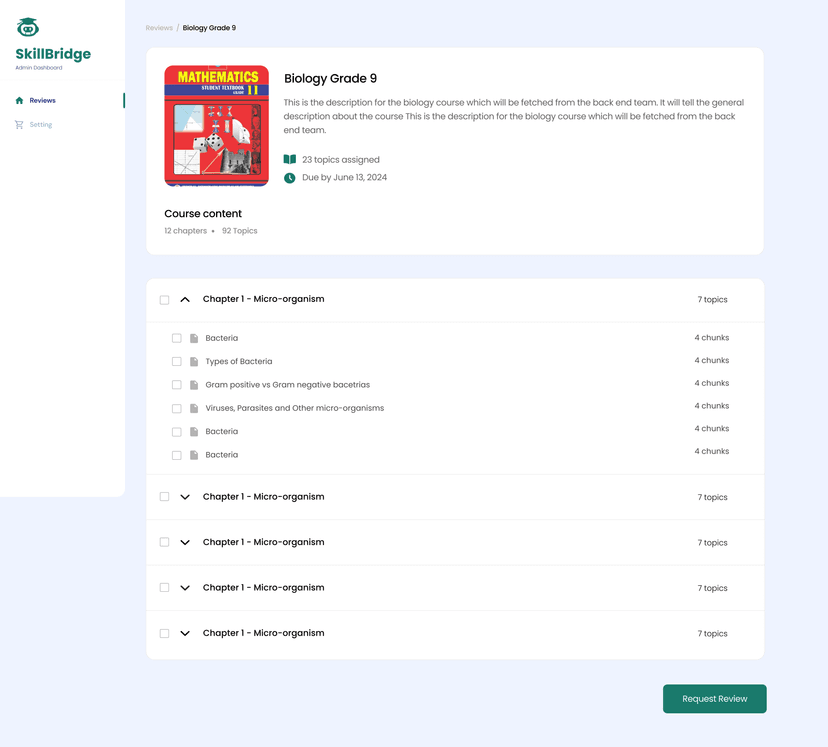The width and height of the screenshot is (828, 747).
Task: Click the document icon for Types of Bacteria
Action: [x=194, y=362]
